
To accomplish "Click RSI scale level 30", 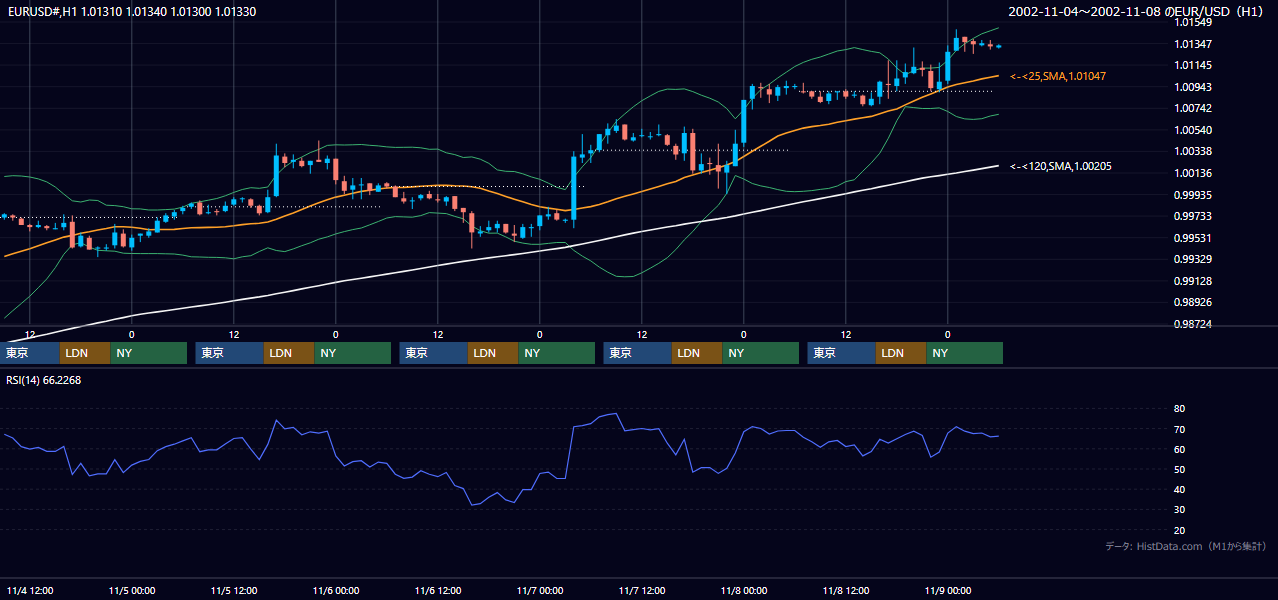I will 1179,510.
